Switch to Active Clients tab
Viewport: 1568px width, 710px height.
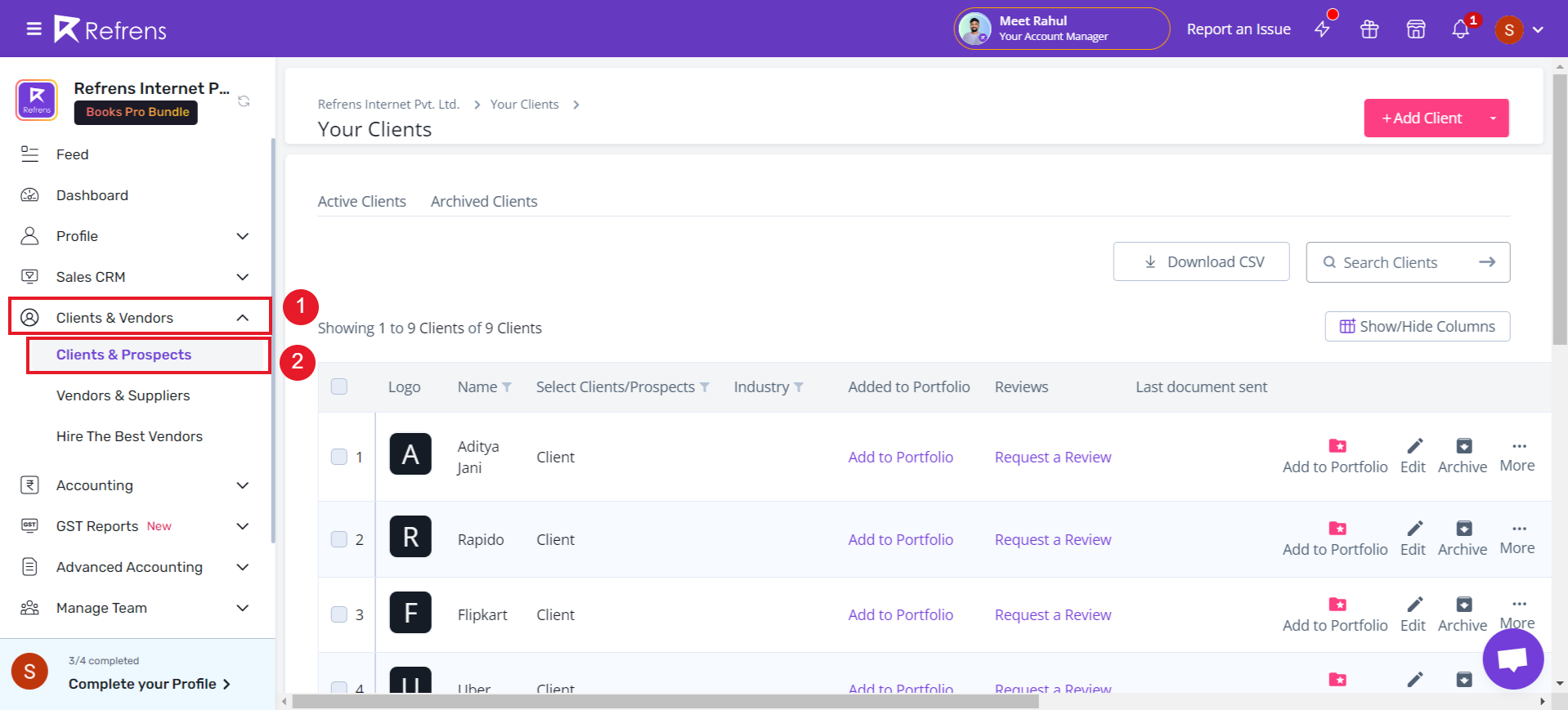pyautogui.click(x=362, y=202)
